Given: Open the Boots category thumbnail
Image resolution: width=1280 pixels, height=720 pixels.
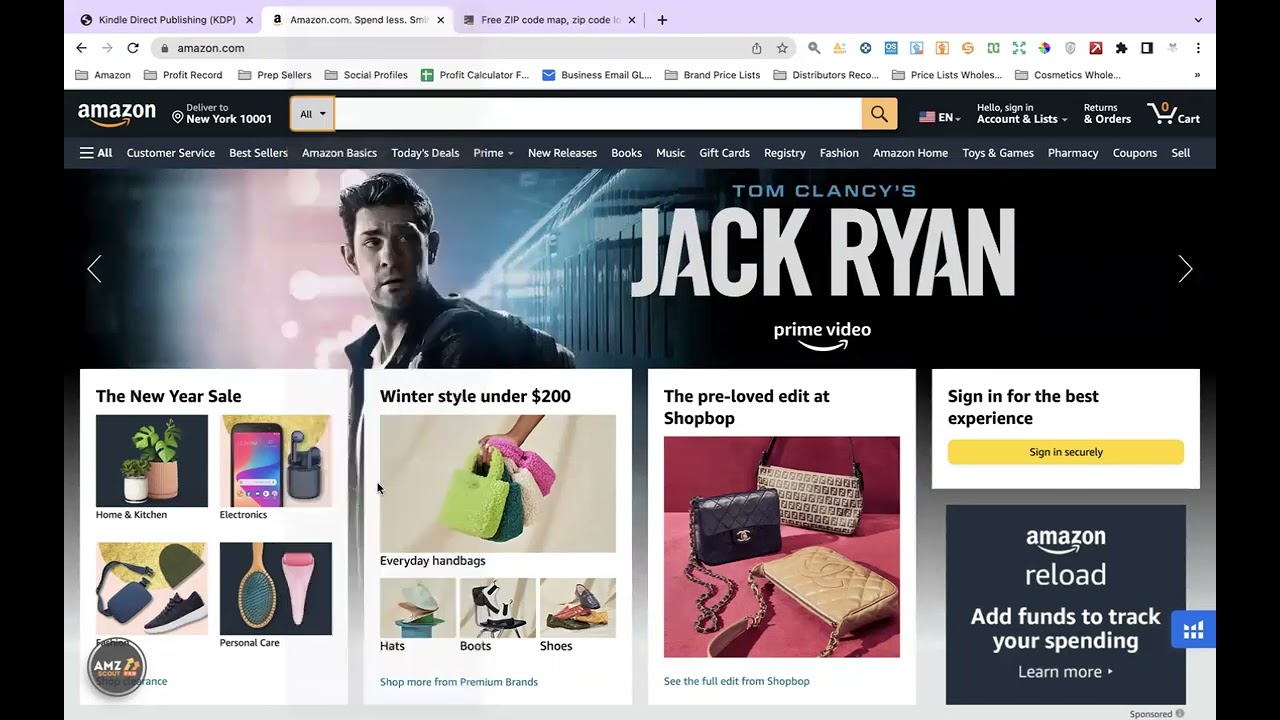Looking at the screenshot, I should tap(498, 607).
